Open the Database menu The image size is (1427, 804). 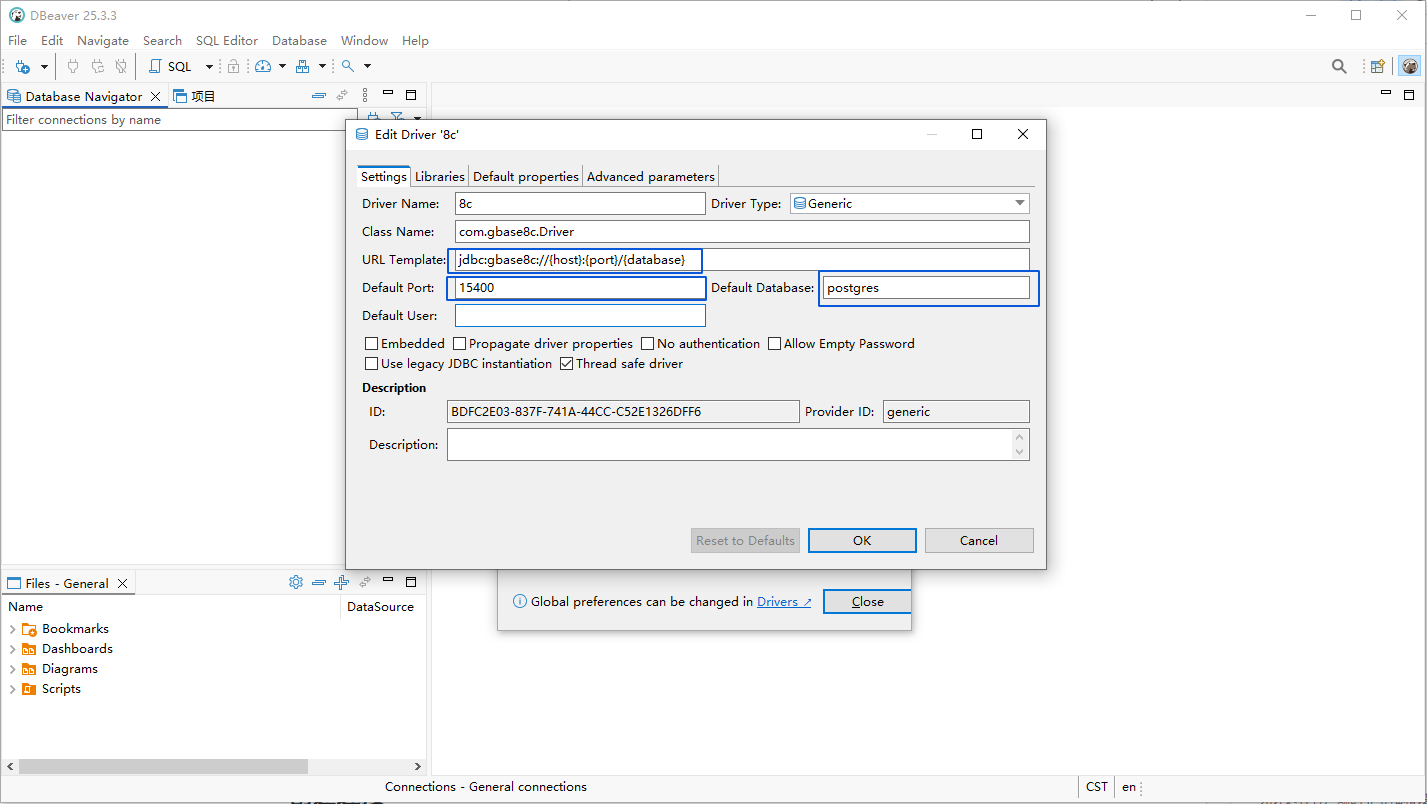299,41
